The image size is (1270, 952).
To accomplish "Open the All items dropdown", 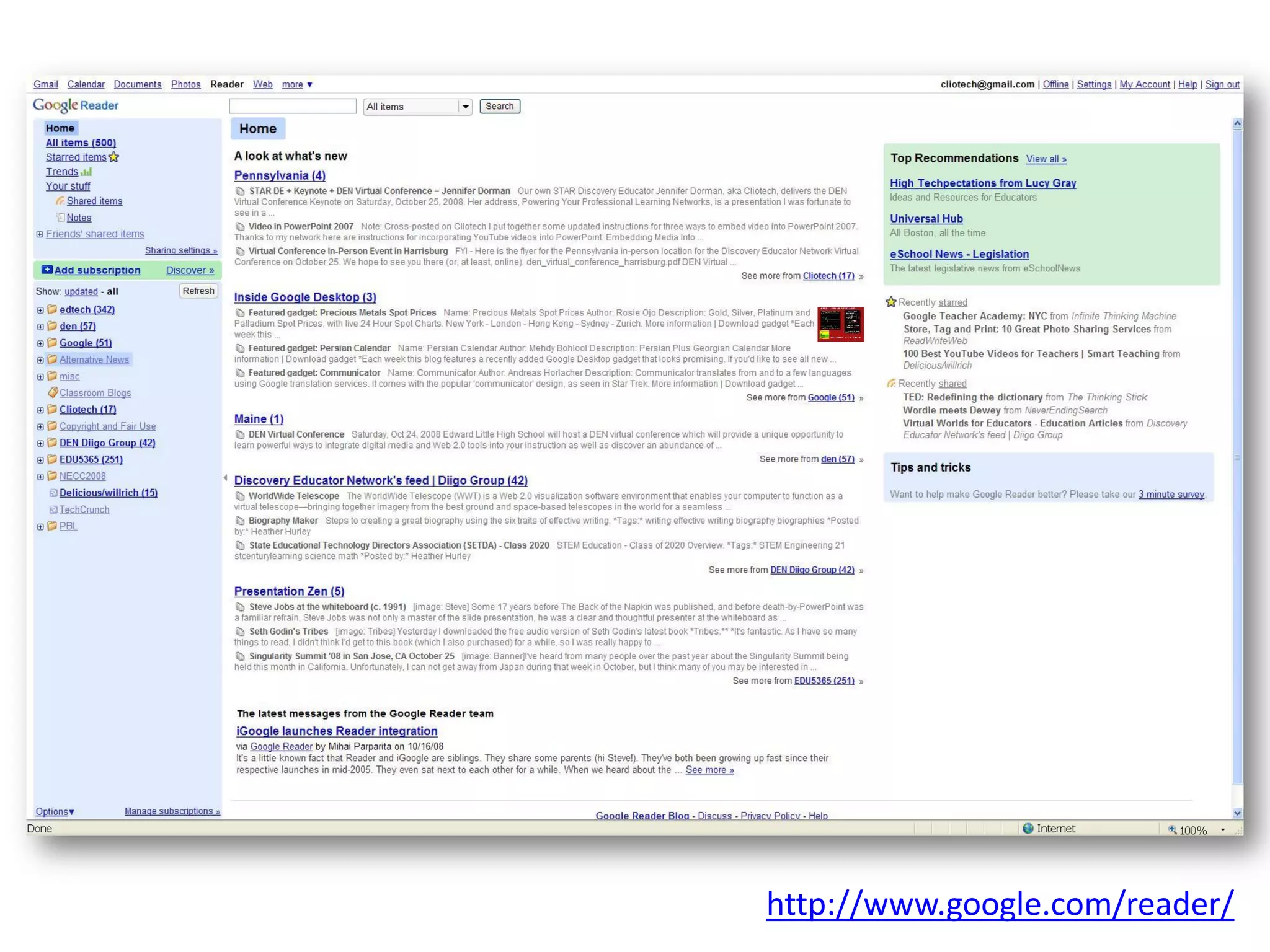I will pyautogui.click(x=465, y=107).
